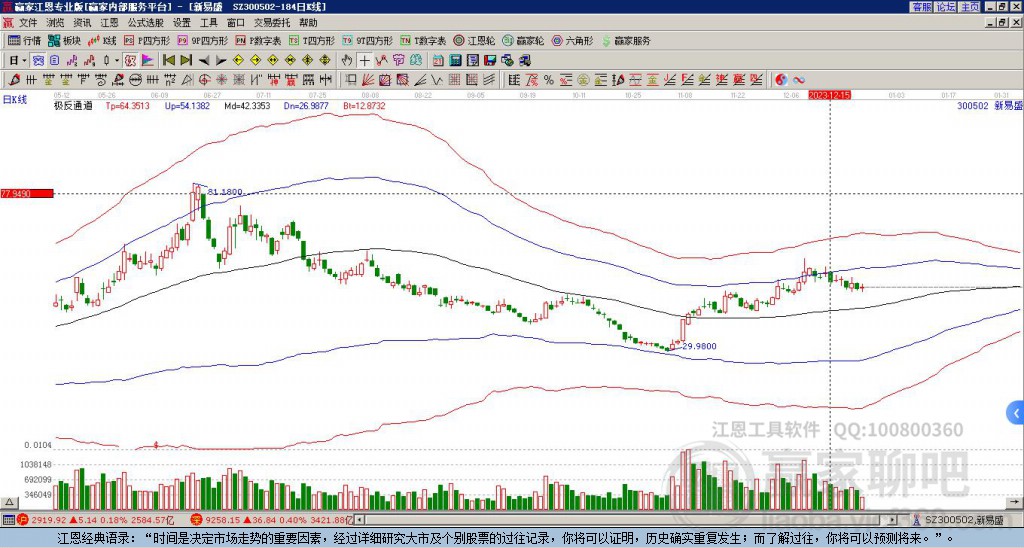
Task: Click horizontal scrollbar left arrow
Action: [x=359, y=520]
